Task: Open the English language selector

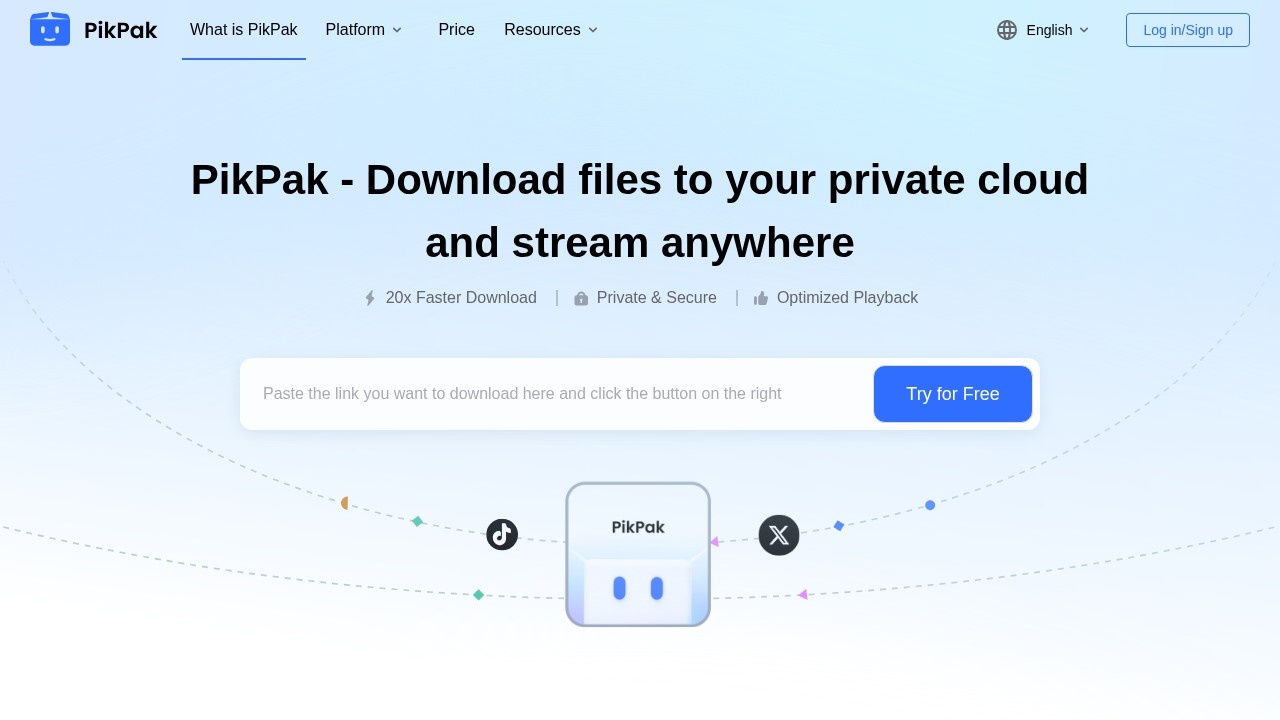Action: (x=1049, y=30)
